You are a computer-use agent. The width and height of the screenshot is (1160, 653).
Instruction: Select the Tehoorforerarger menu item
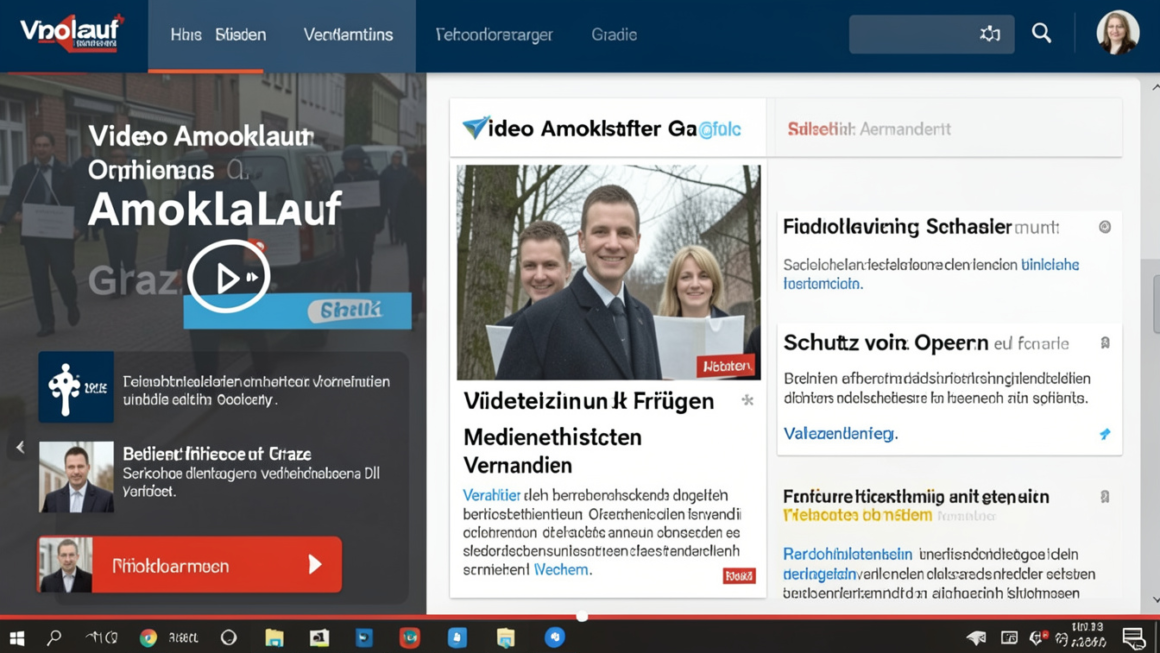click(x=493, y=35)
